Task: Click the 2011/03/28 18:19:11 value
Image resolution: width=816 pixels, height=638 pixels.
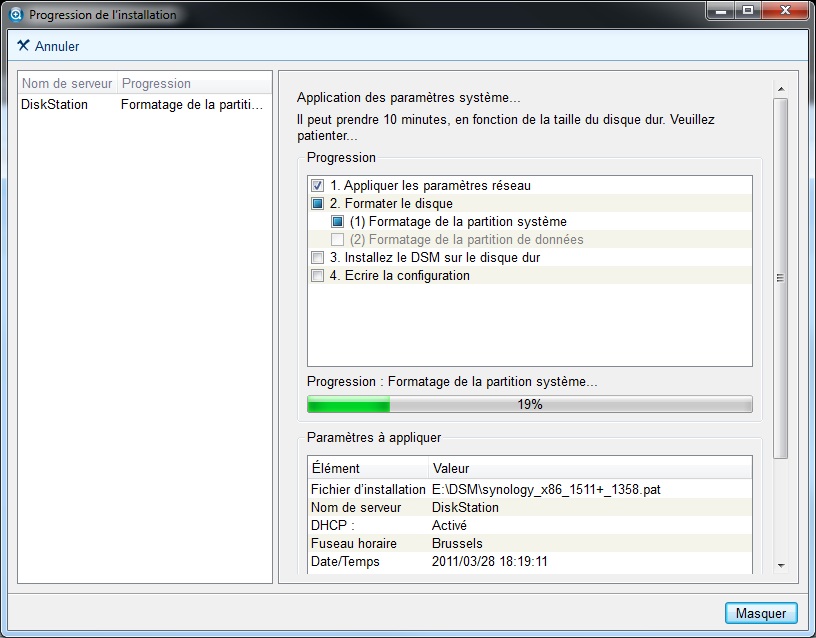Action: (490, 562)
